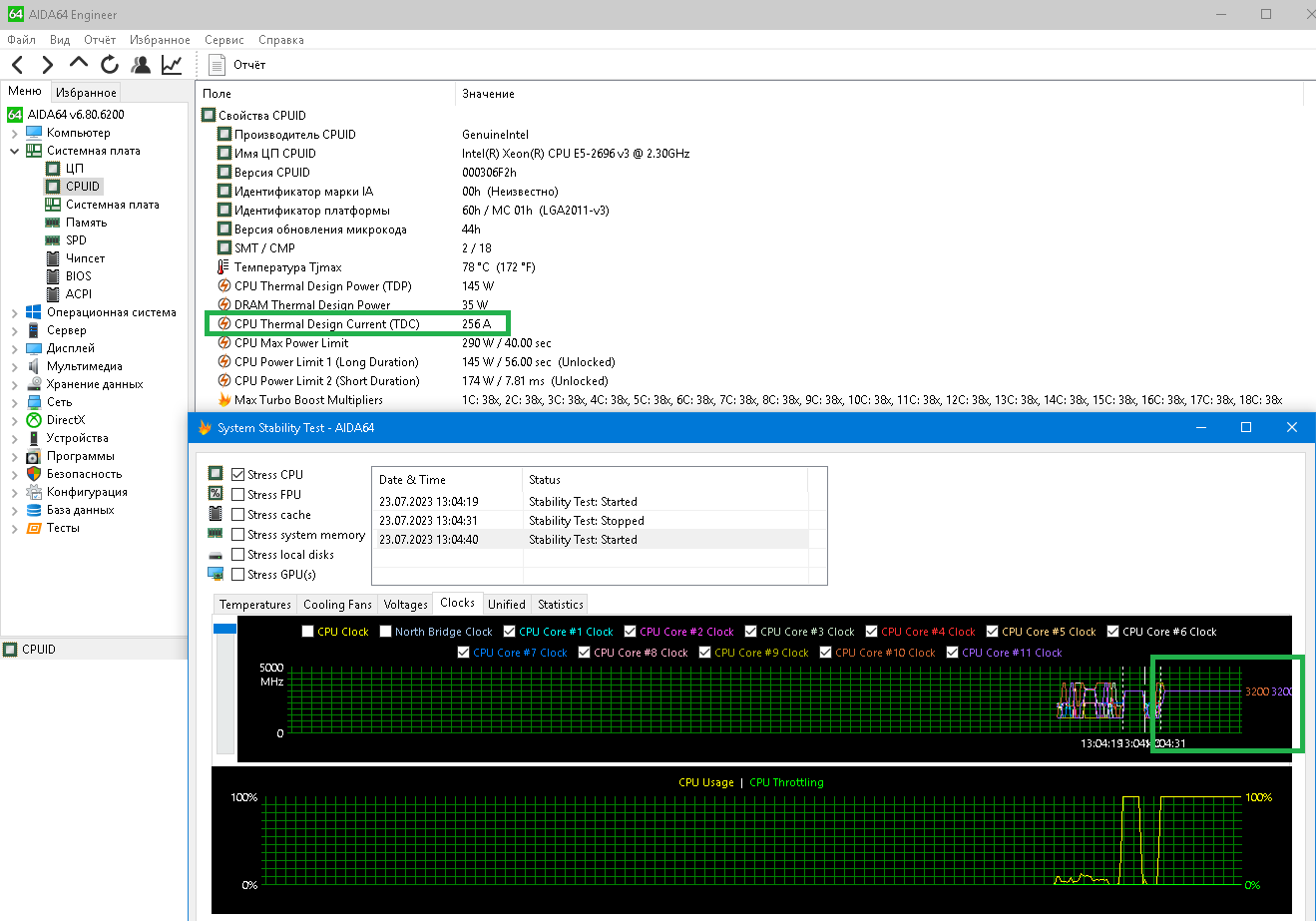The height and width of the screenshot is (921, 1316).
Task: Enable the Stress FPU checkbox
Action: point(237,495)
